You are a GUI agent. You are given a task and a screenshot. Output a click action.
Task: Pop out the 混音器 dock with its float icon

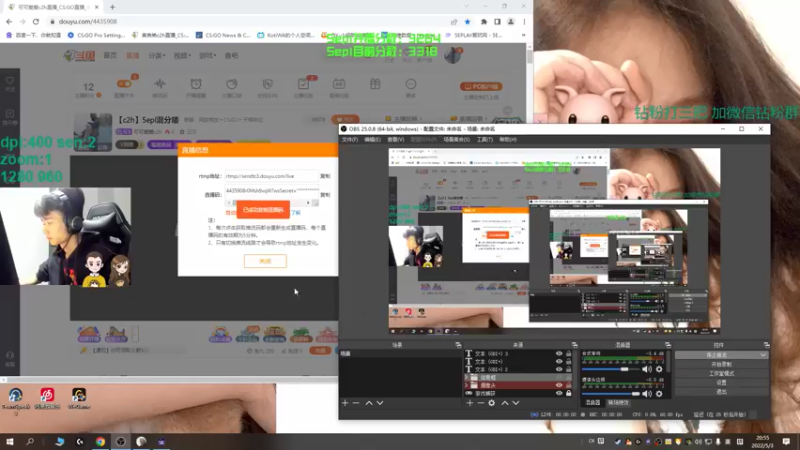pos(668,345)
